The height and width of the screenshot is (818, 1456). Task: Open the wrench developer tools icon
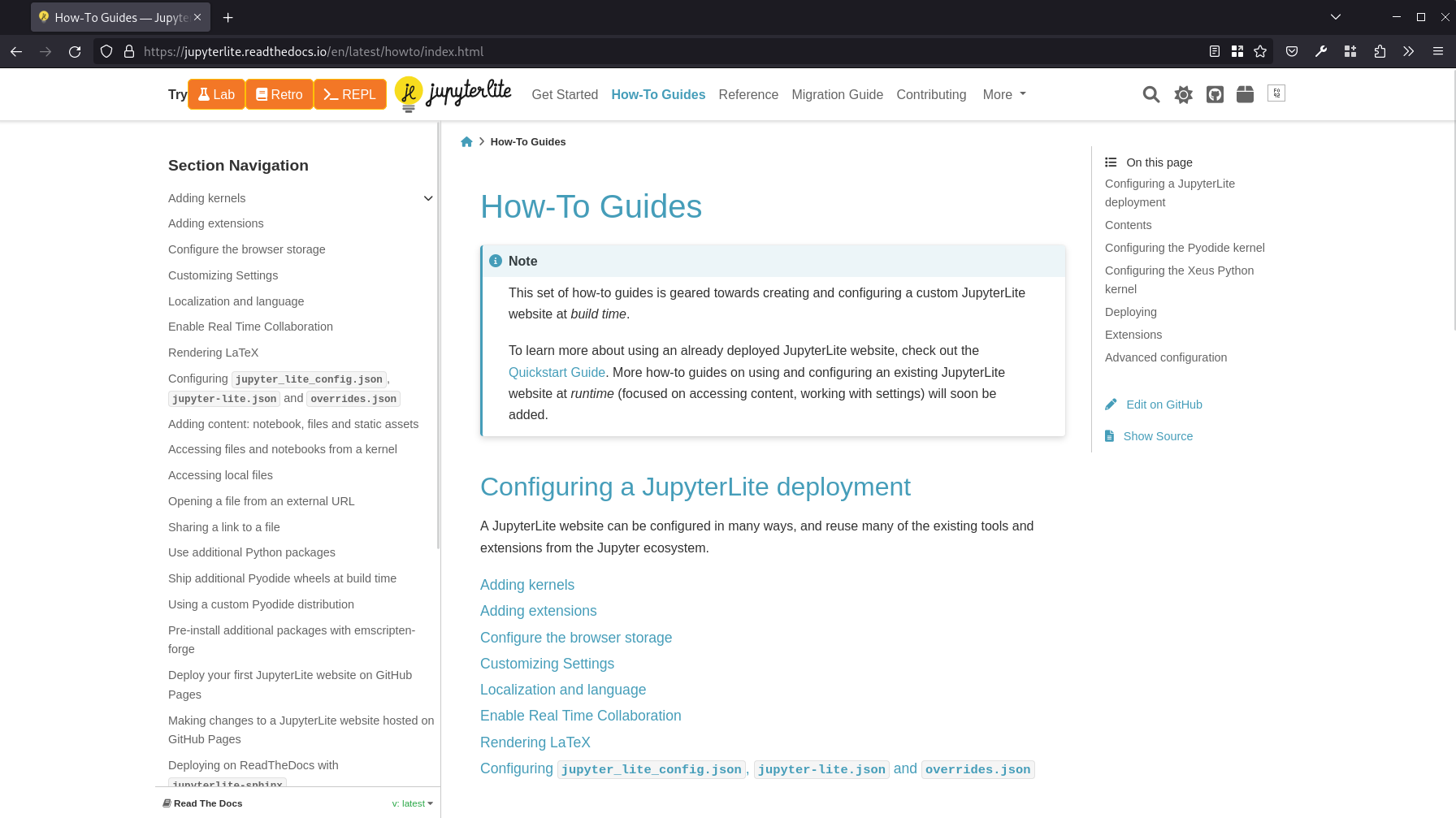[1321, 51]
